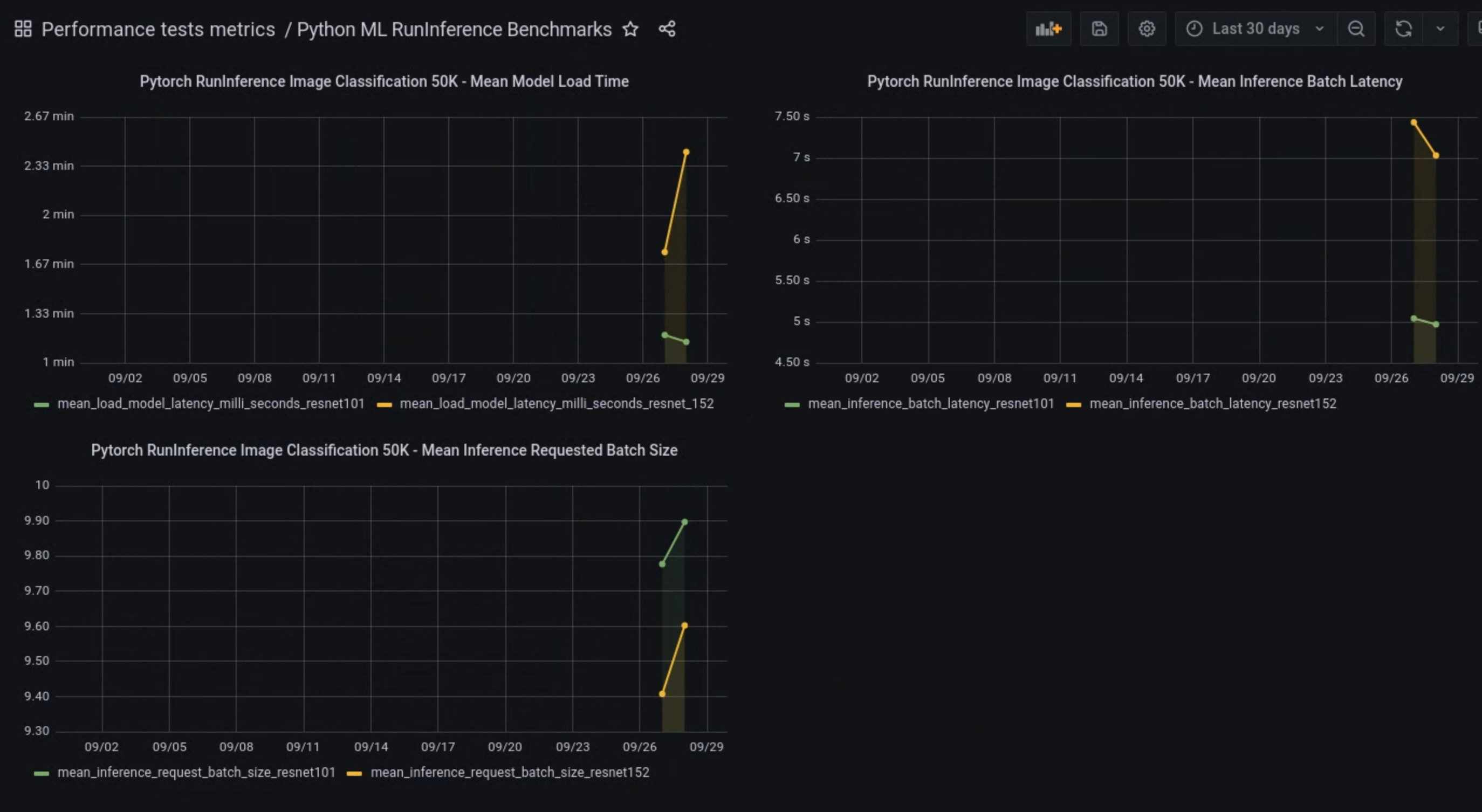Click Python ML RunInference Benchmarks title
Viewport: 1482px width, 812px height.
pos(454,29)
